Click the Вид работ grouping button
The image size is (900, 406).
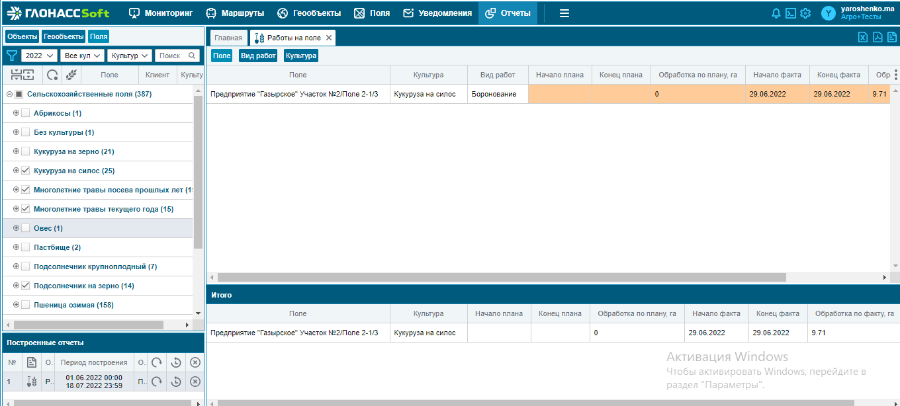[x=259, y=56]
